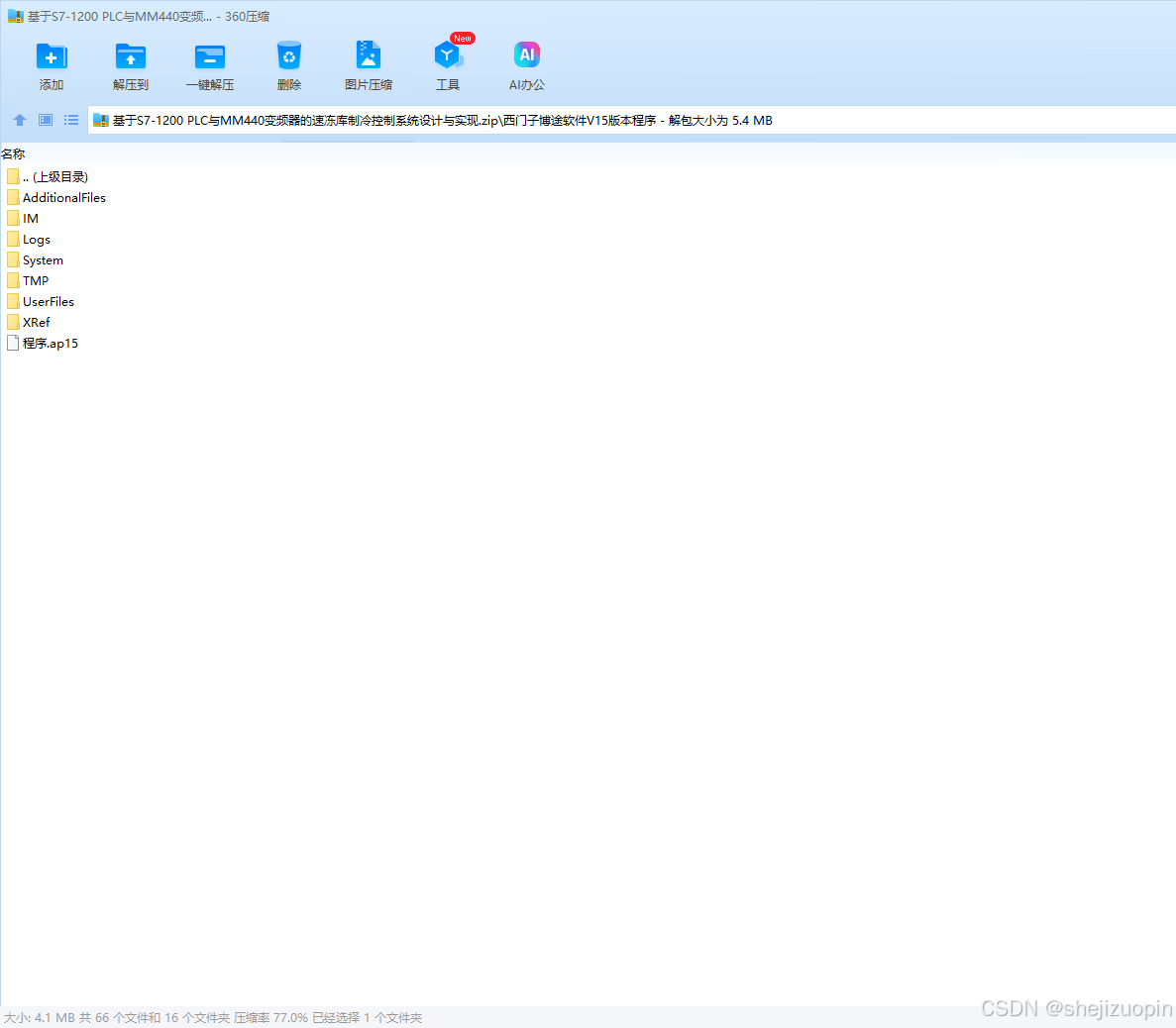
Task: Switch to list view icon
Action: [71, 120]
